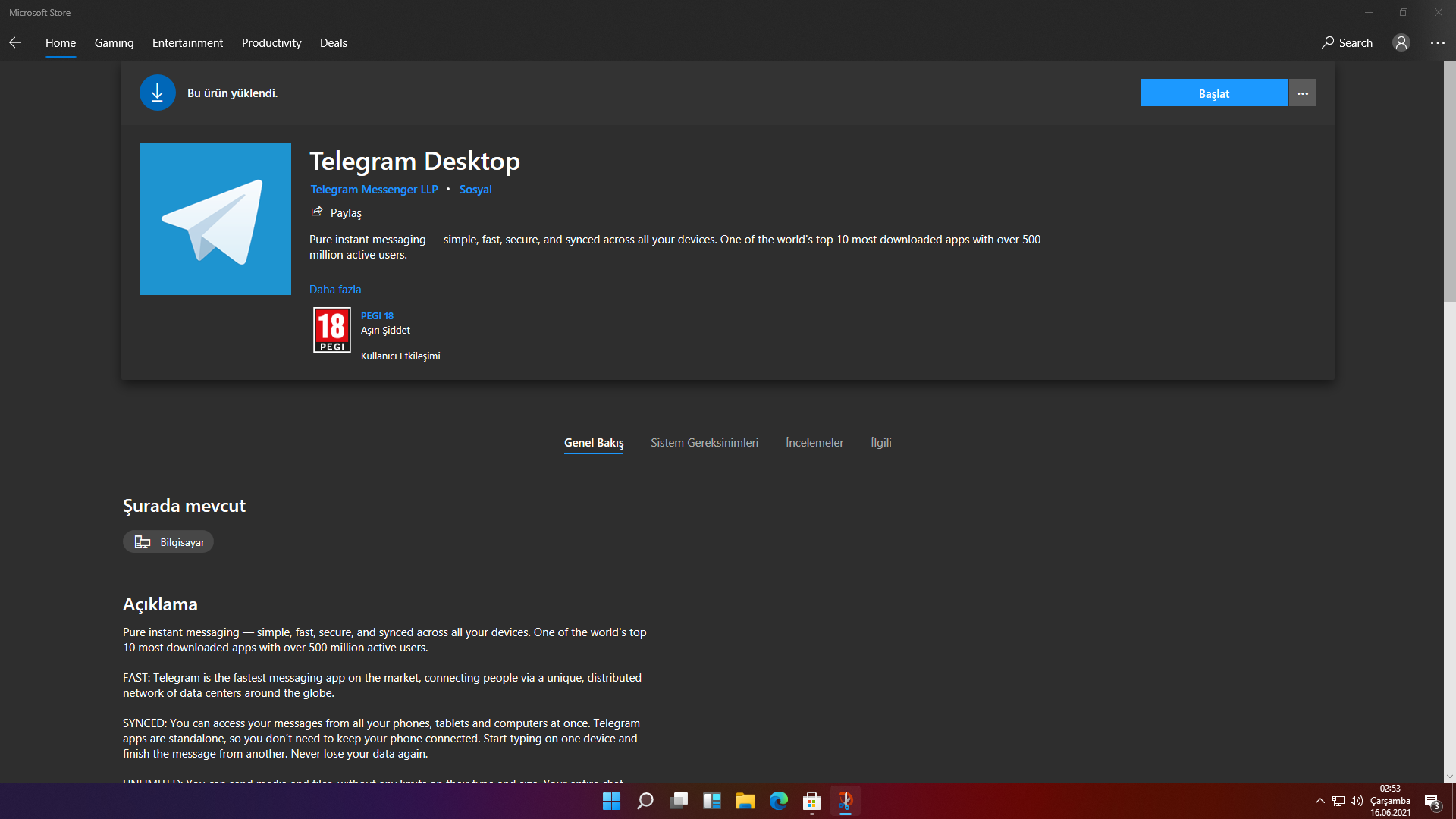The height and width of the screenshot is (819, 1456).
Task: Switch to Sistem Gereksinimleri tab
Action: [704, 442]
